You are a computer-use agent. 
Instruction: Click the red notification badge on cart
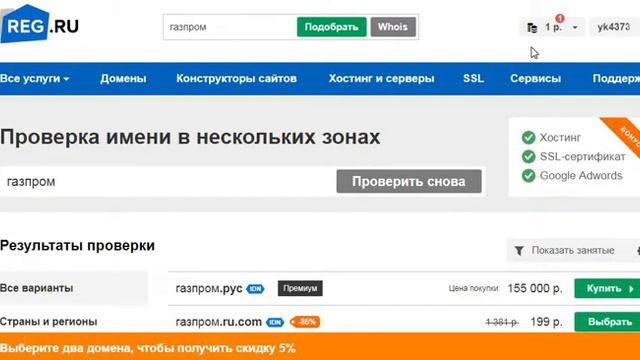point(560,18)
